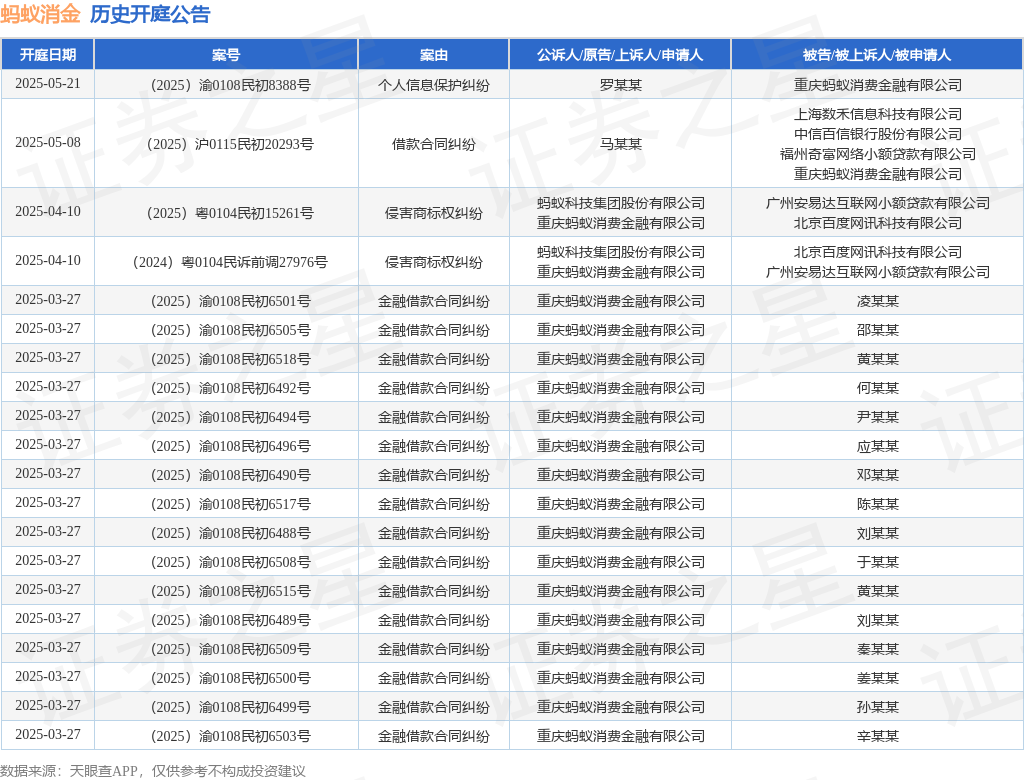Click 侵害商标权纠纷 in the 民诉前调27976号 row
Viewport: 1024px width, 780px height.
coord(434,262)
